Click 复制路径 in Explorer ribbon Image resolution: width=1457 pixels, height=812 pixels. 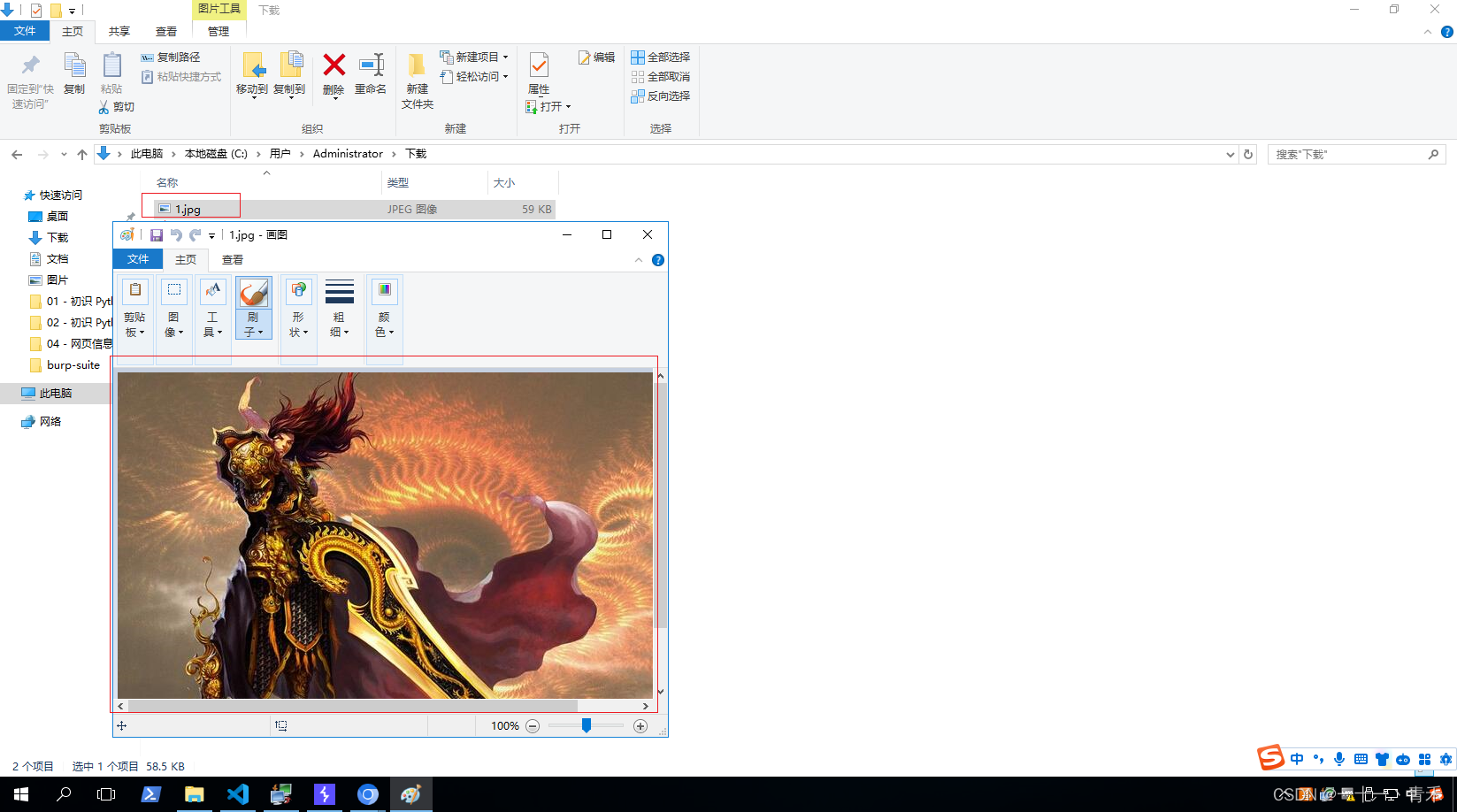171,57
